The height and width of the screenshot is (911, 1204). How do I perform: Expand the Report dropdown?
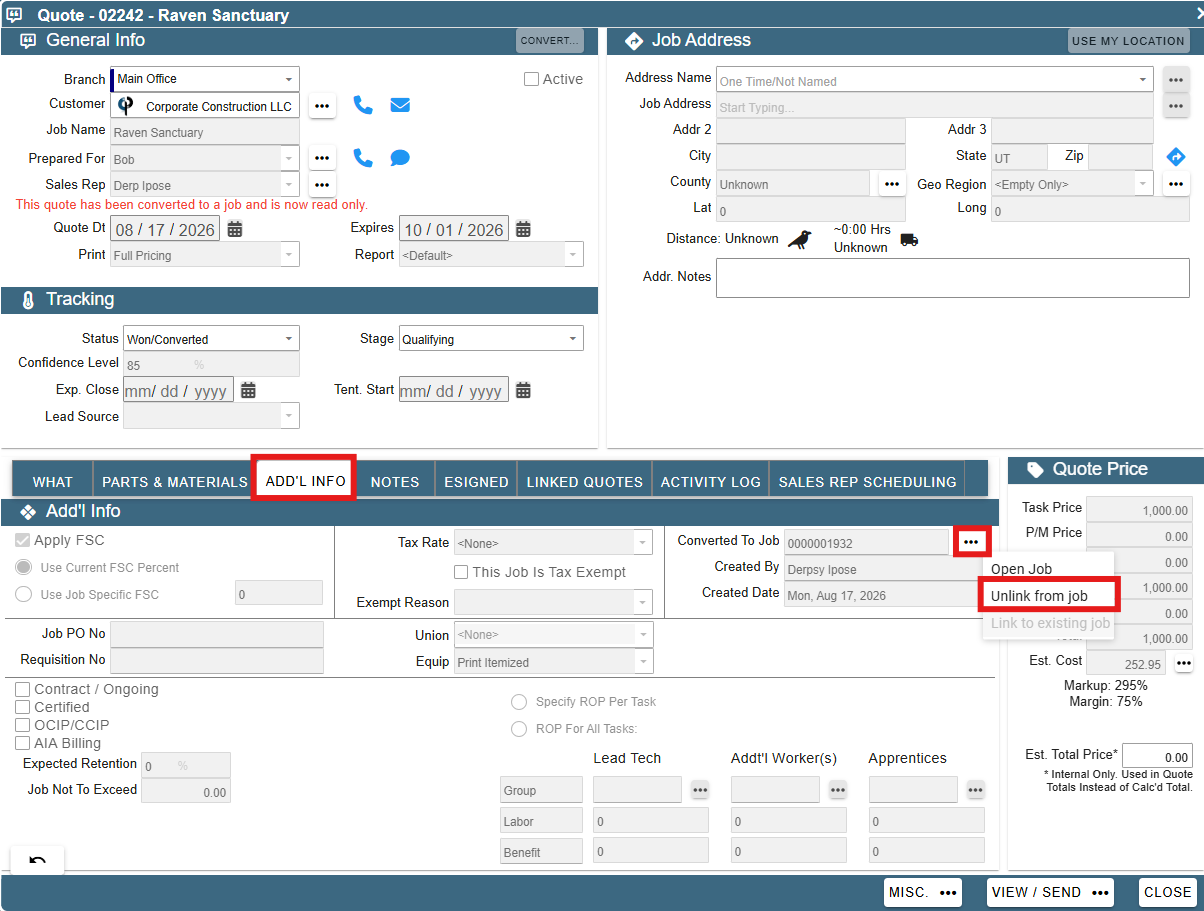click(x=573, y=255)
